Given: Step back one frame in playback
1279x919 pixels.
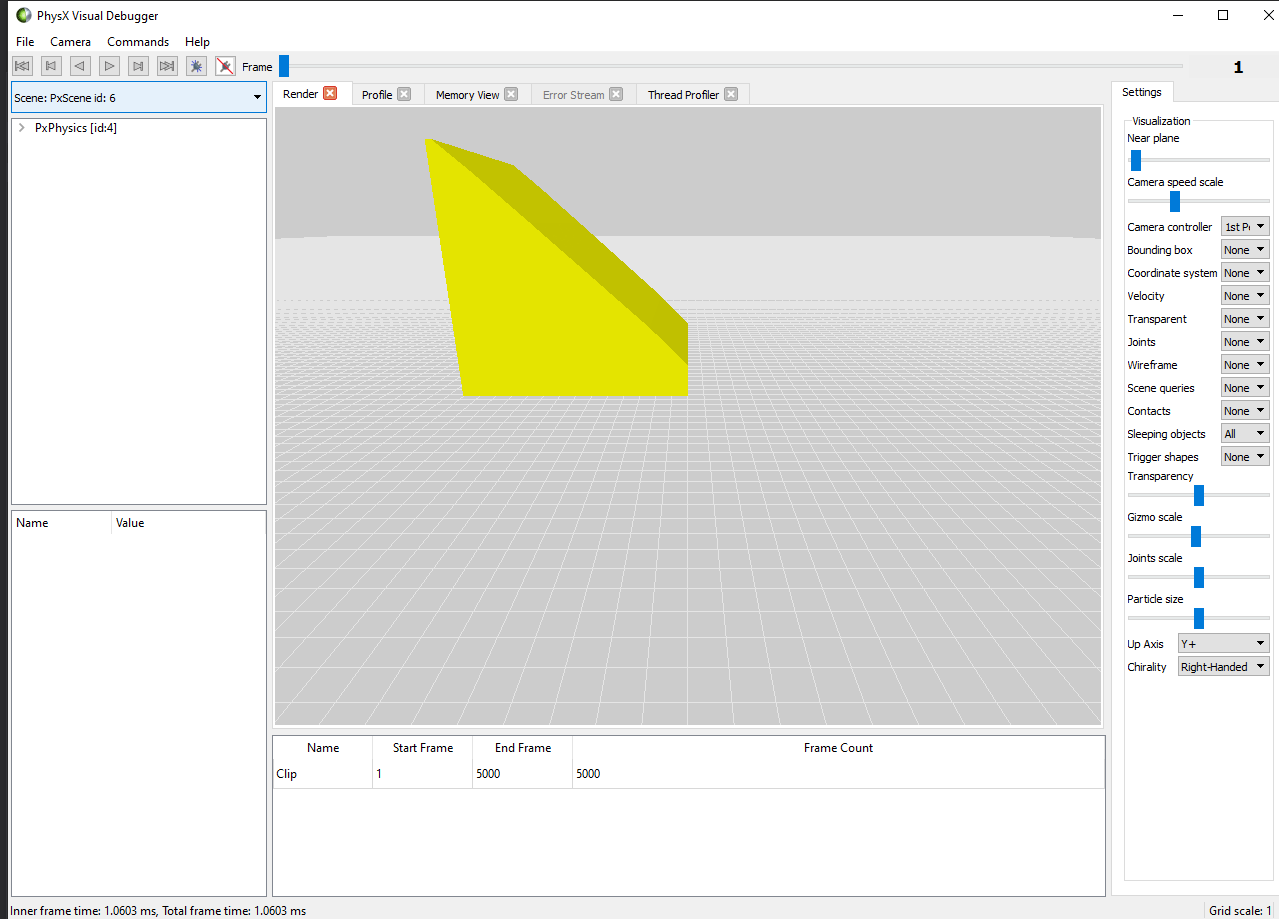Looking at the screenshot, I should [x=79, y=66].
